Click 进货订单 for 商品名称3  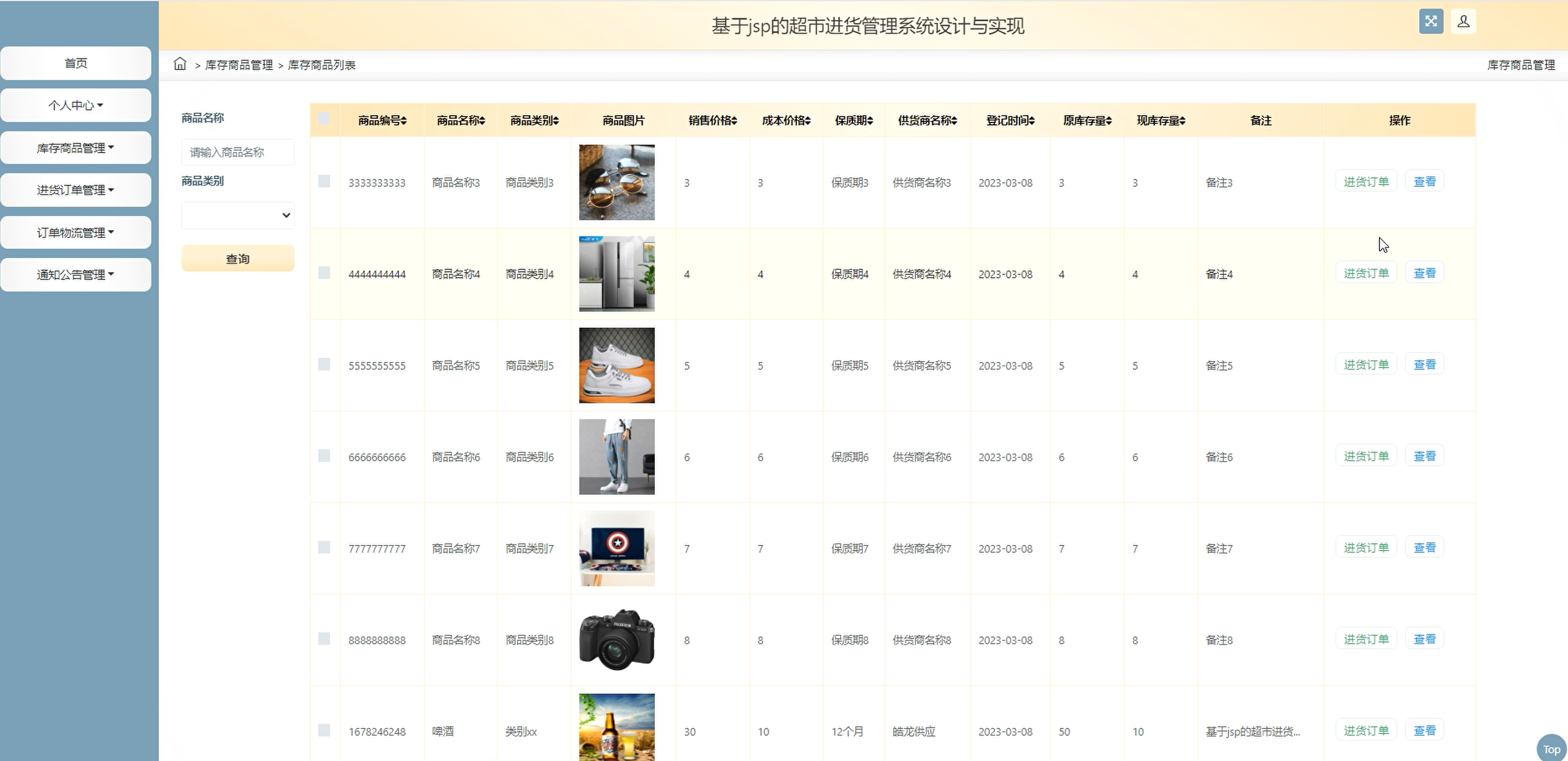tap(1366, 181)
